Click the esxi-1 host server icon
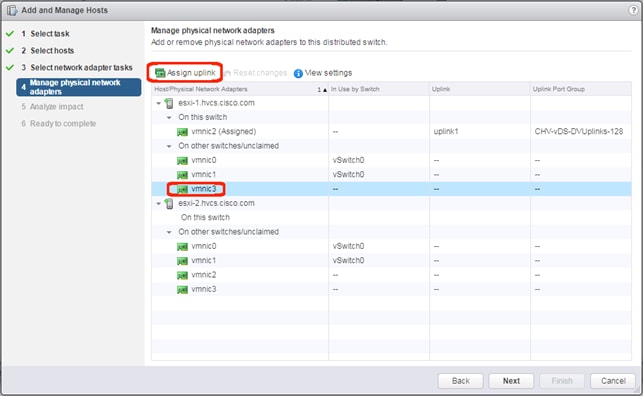Screen dimensions: 643x396 pyautogui.click(x=169, y=103)
